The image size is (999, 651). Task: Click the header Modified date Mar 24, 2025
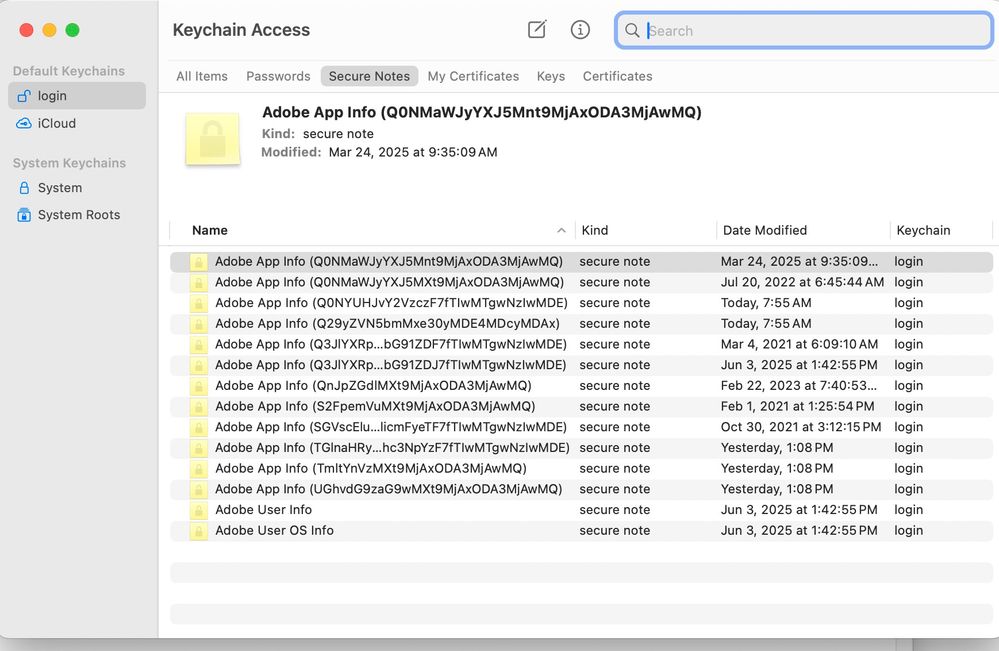pos(413,152)
